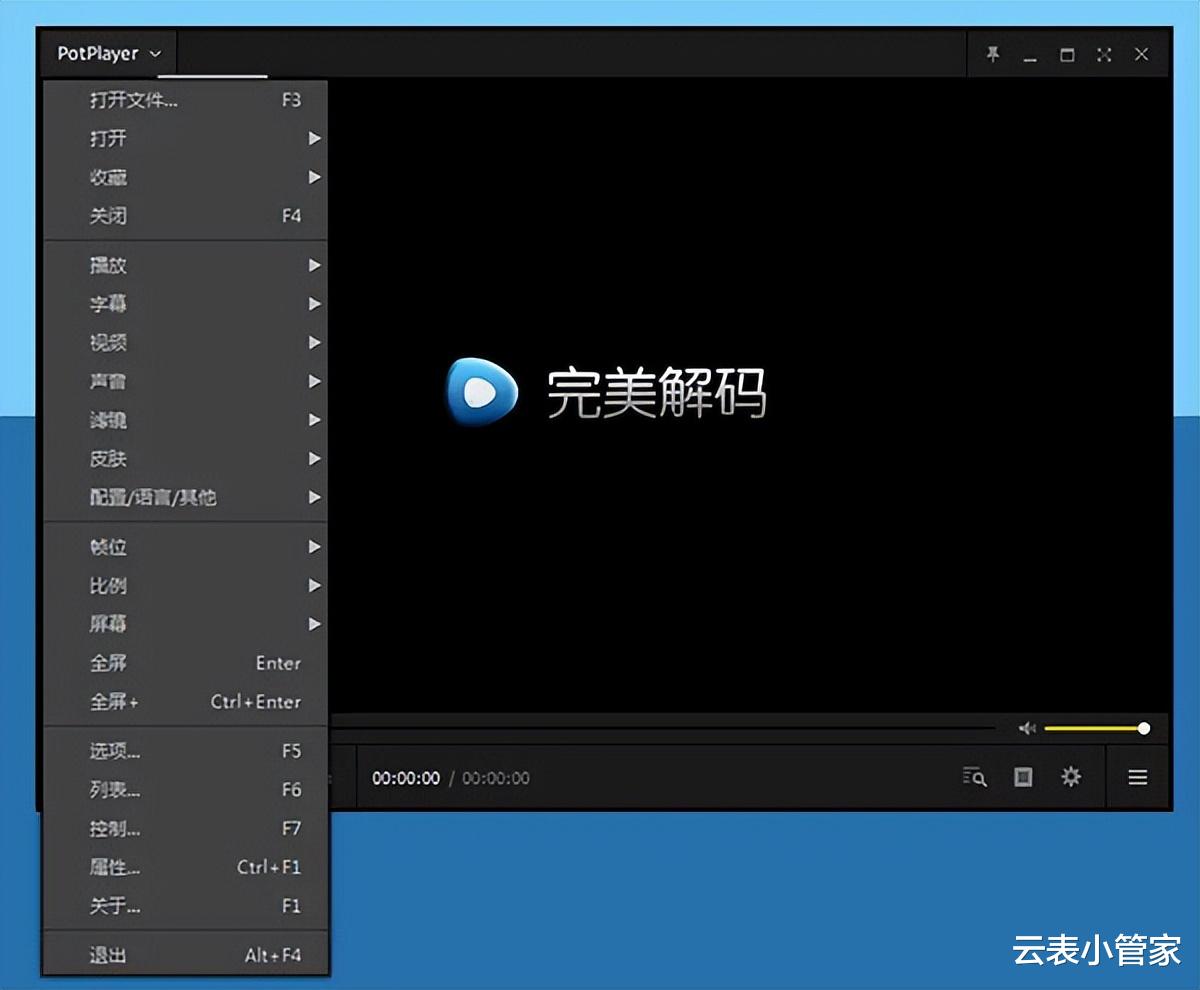Image resolution: width=1200 pixels, height=990 pixels.
Task: Expand the 屏幕 submenu
Action: pyautogui.click(x=186, y=624)
